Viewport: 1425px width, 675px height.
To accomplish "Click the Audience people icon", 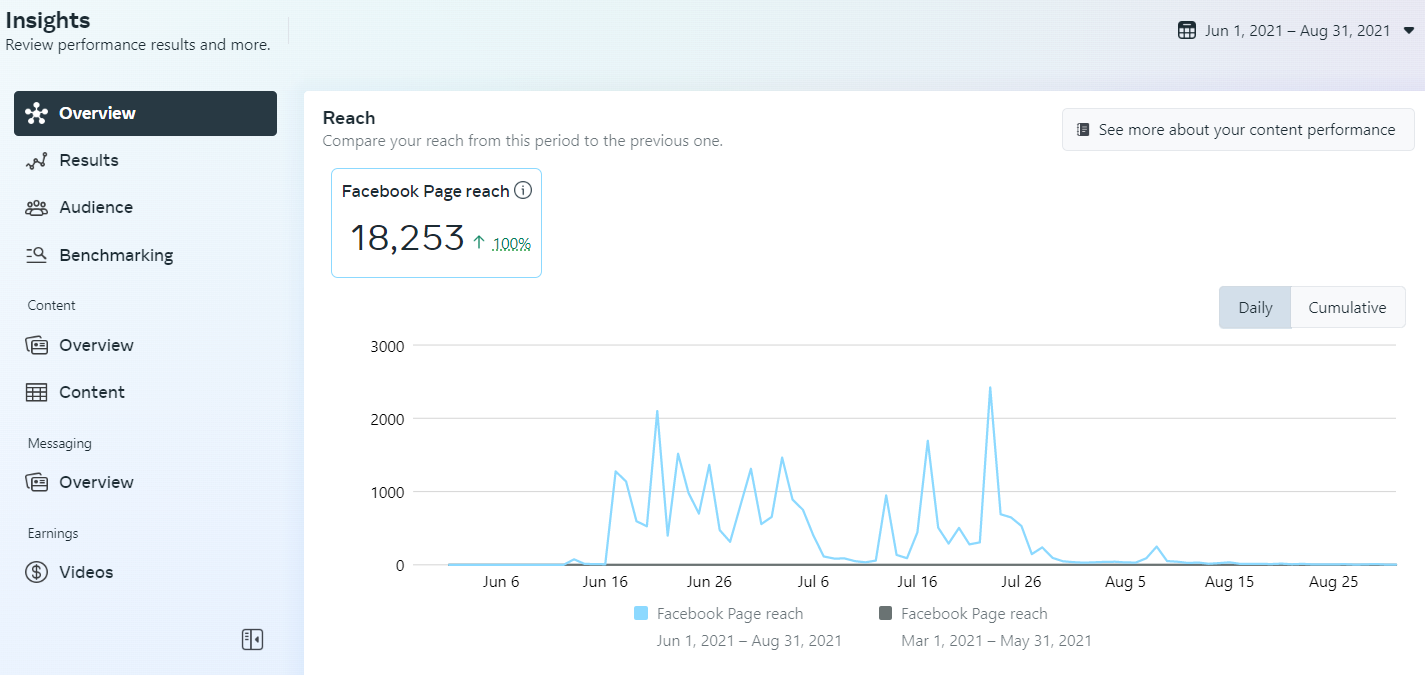I will pos(37,208).
